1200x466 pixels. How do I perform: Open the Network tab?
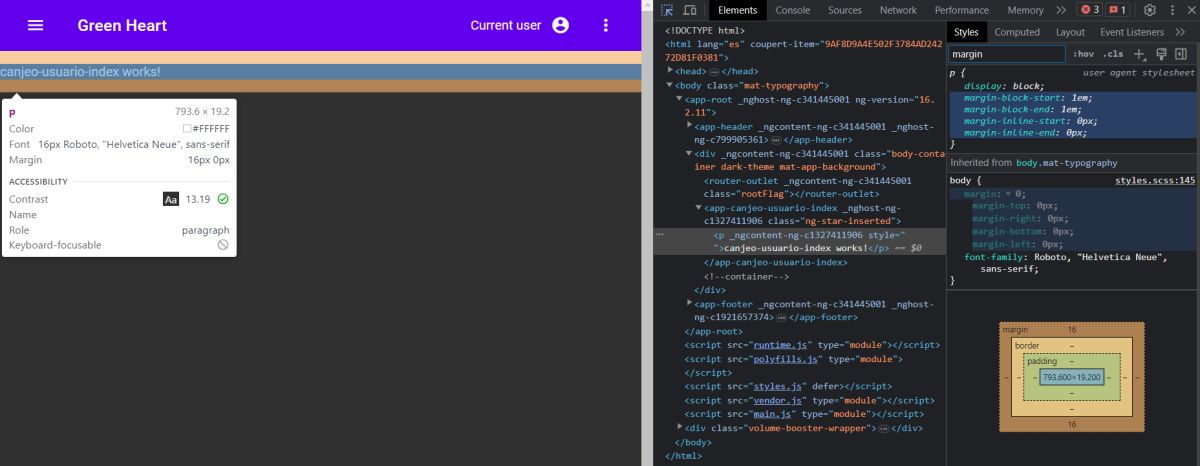pos(898,10)
